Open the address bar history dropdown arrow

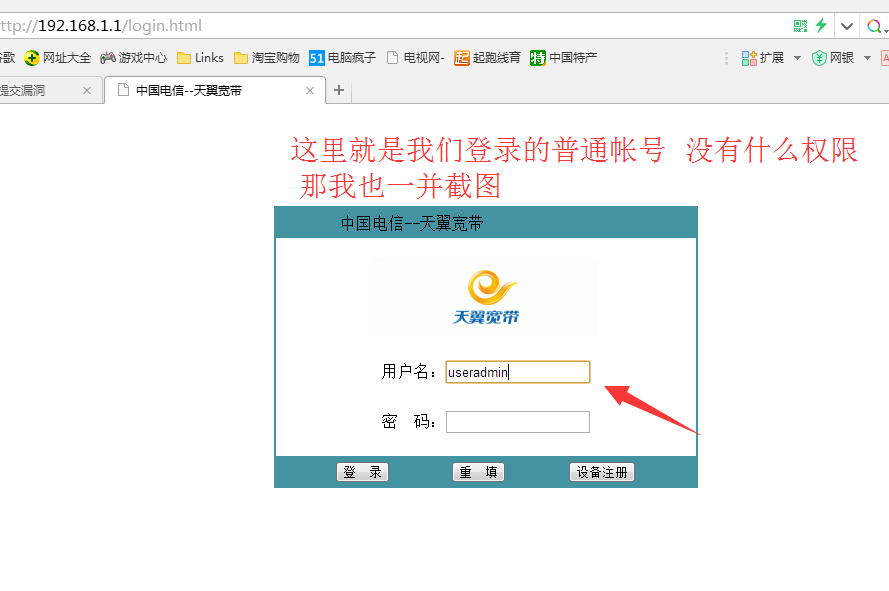pos(847,26)
